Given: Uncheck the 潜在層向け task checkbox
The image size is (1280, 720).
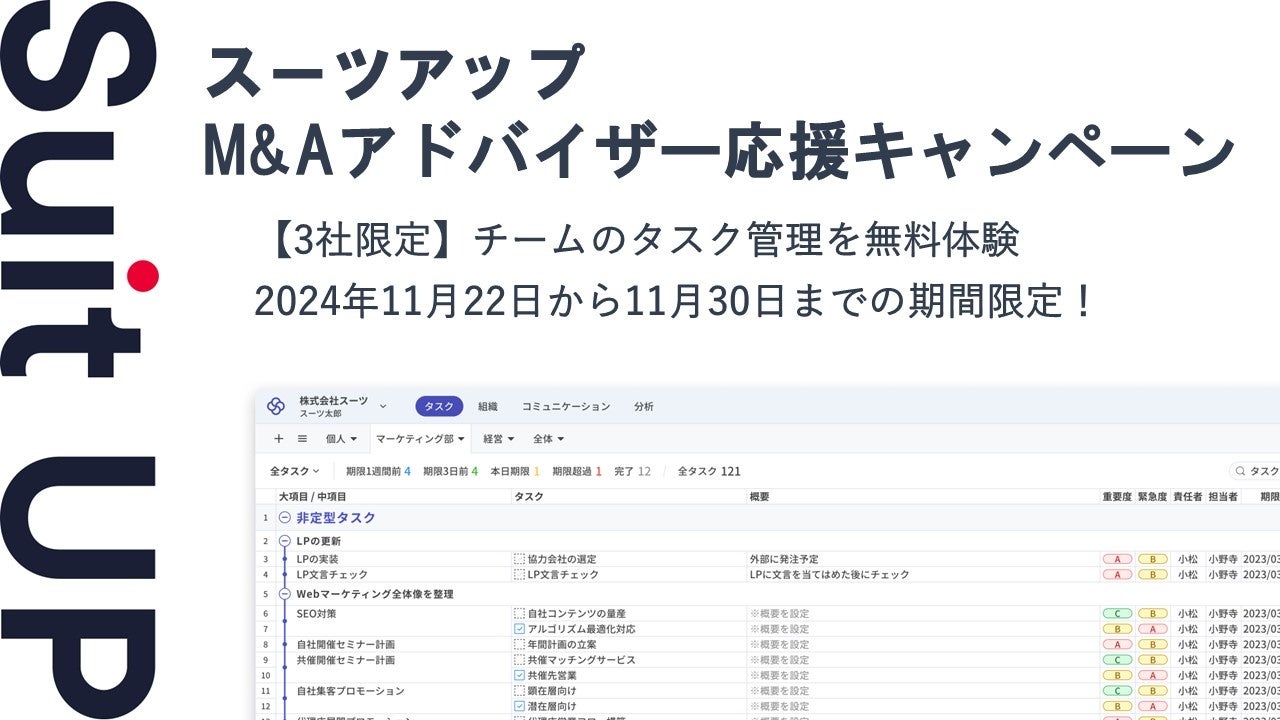Looking at the screenshot, I should 519,706.
